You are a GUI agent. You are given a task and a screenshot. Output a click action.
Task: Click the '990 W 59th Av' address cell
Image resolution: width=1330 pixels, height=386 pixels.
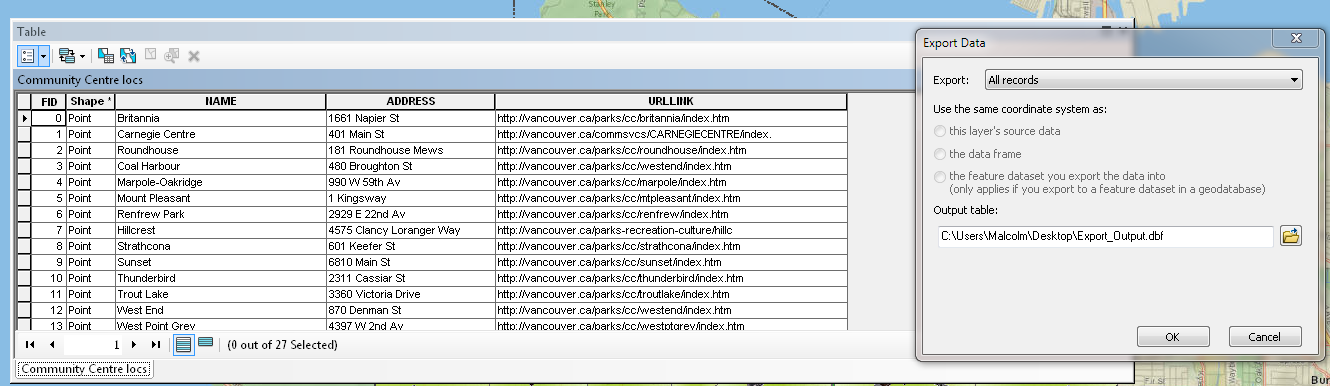[x=410, y=182]
